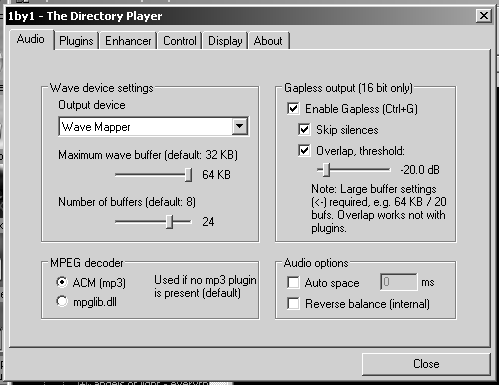Click the 64 KB buffer value
Viewport: 499px width, 385px height.
(x=216, y=175)
